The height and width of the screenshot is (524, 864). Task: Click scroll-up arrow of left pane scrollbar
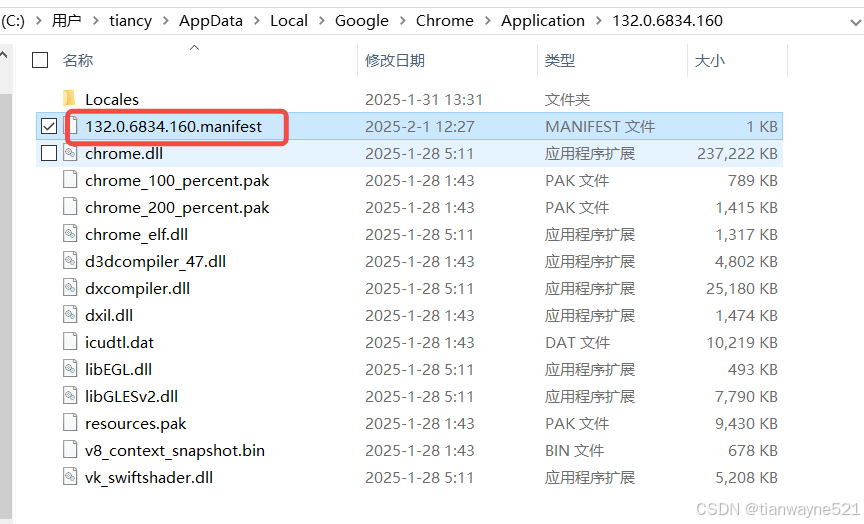point(4,55)
